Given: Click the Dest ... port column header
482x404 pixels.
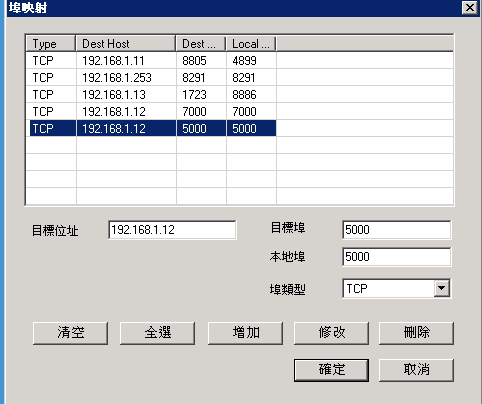Looking at the screenshot, I should point(201,44).
